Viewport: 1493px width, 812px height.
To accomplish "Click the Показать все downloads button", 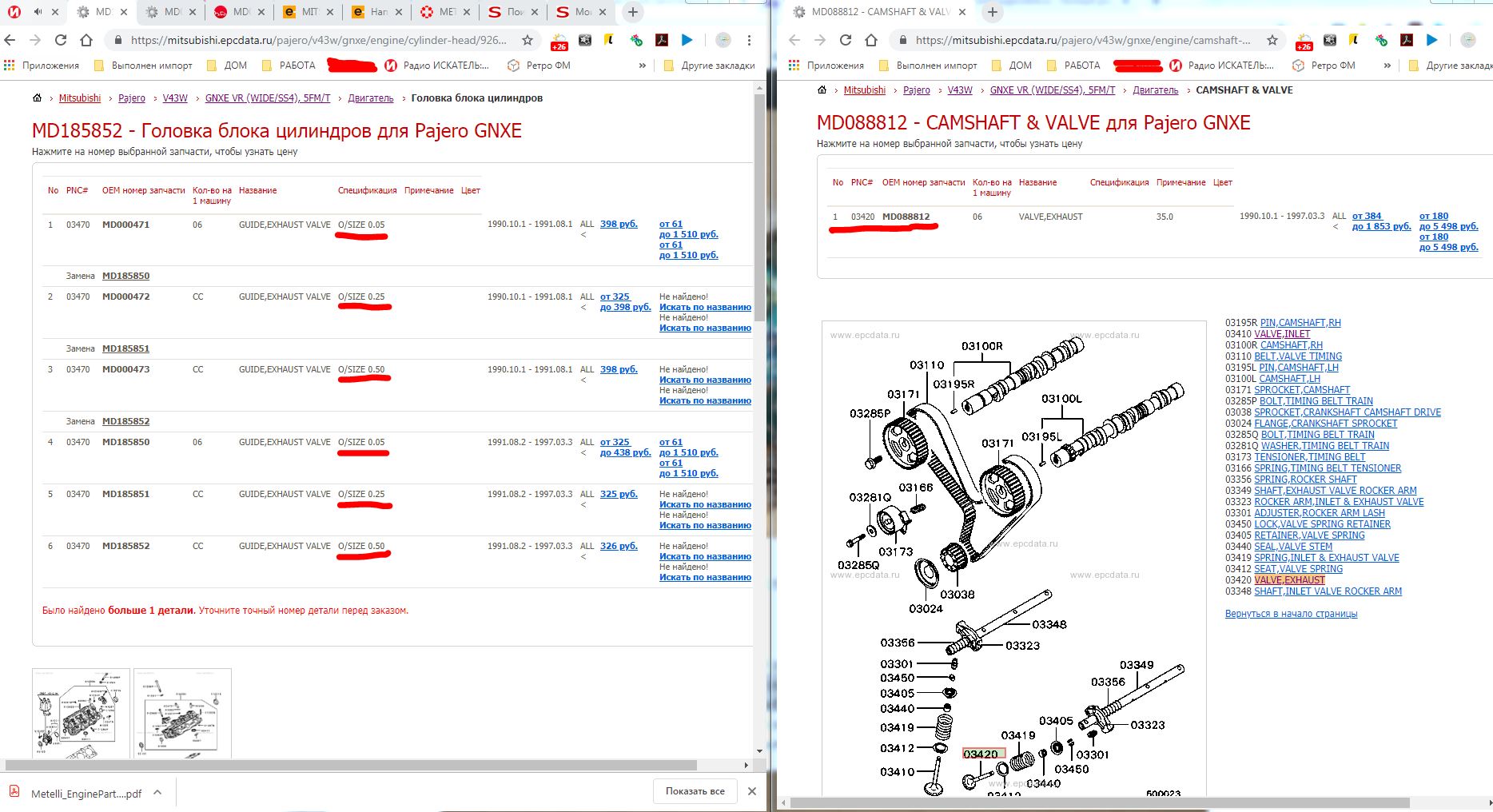I will [695, 791].
